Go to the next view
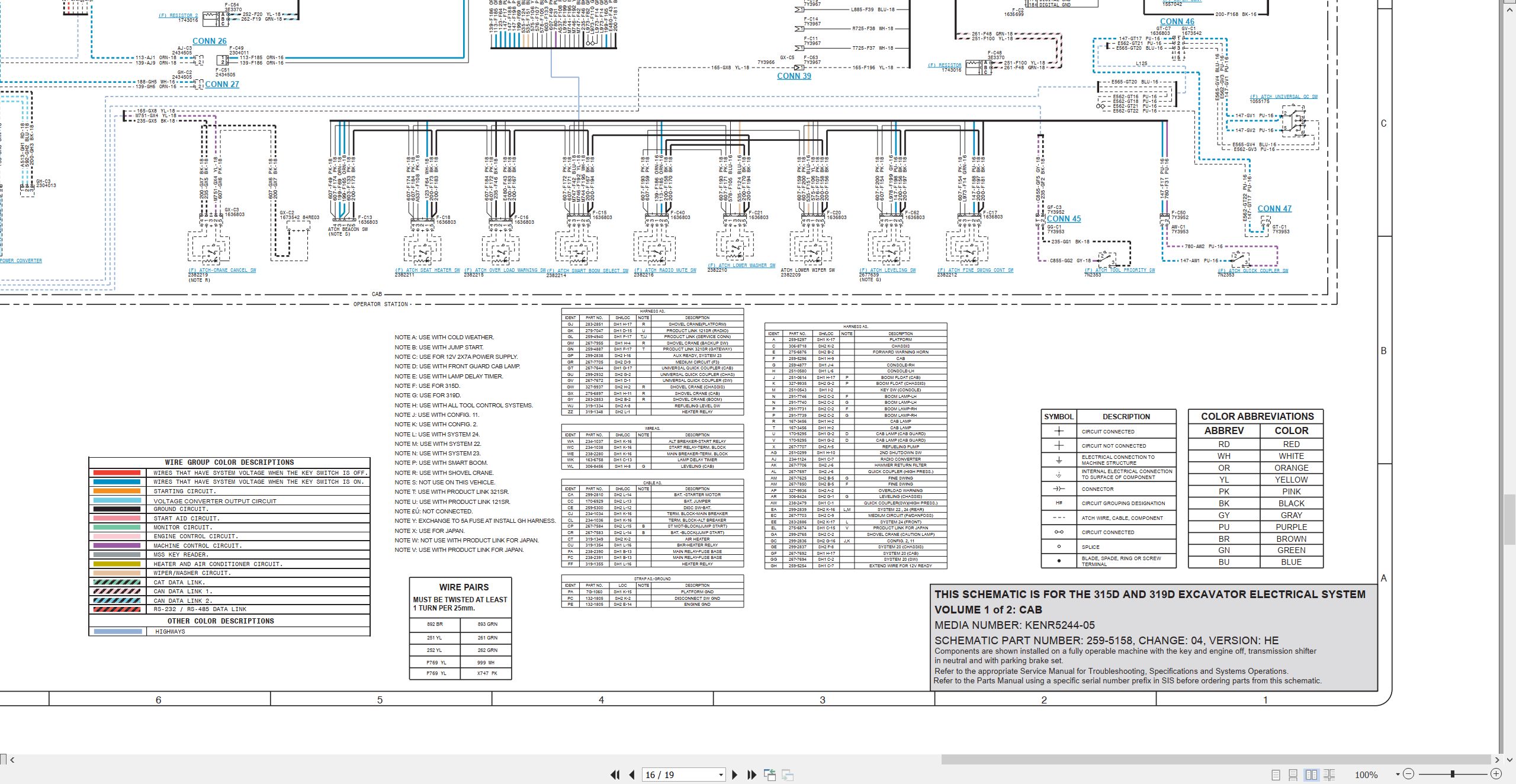 point(788,775)
